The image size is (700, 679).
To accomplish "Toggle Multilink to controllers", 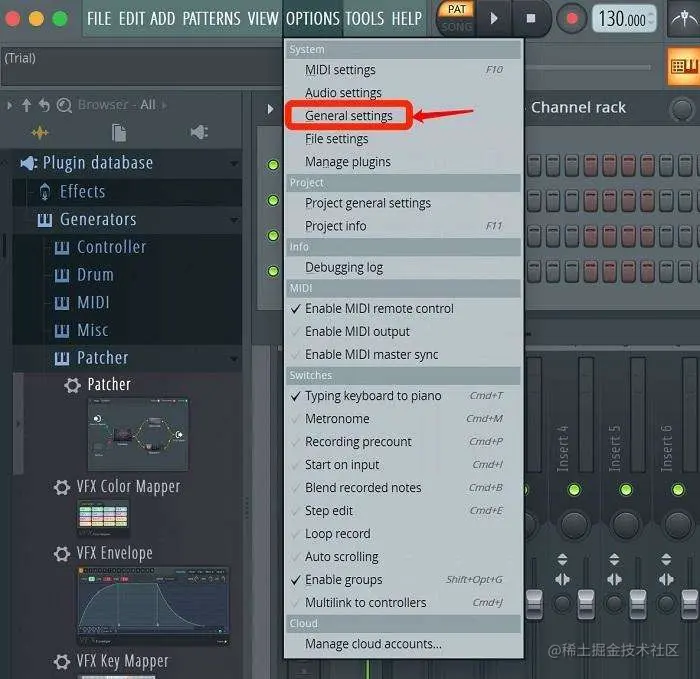I will 403,603.
